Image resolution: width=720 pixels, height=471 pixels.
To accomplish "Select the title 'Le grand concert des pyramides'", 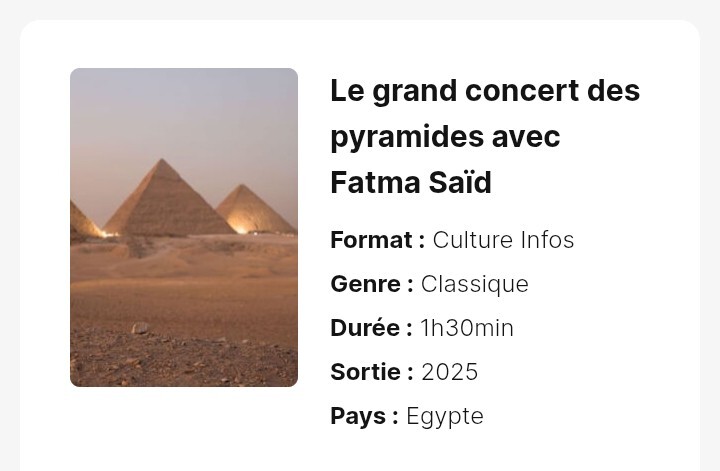I will pos(485,136).
